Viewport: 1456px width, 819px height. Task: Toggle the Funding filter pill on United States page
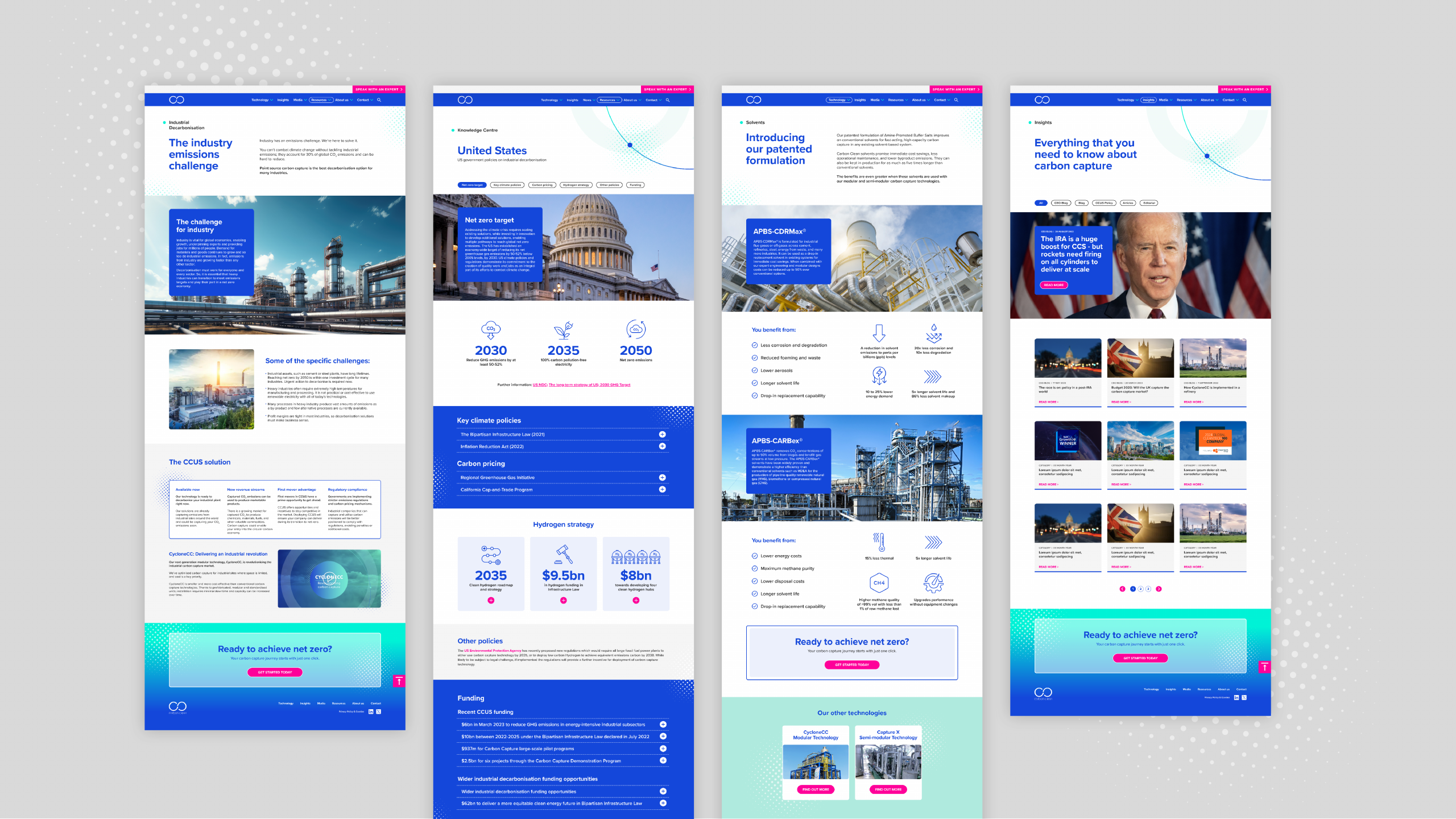pyautogui.click(x=635, y=185)
